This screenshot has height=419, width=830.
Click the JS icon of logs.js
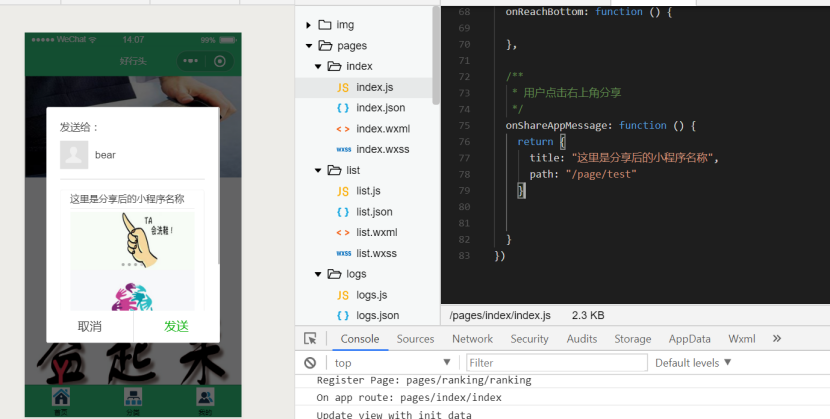(x=343, y=295)
